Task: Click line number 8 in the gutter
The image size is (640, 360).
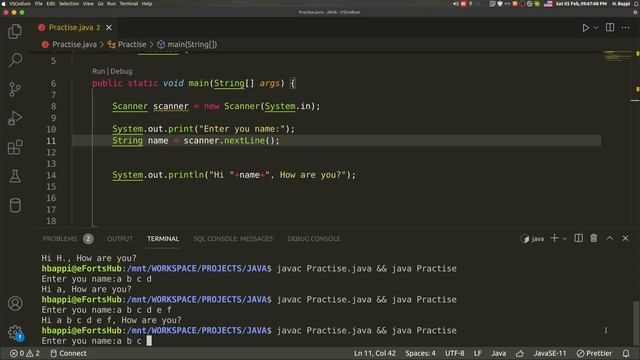Action: pos(53,106)
